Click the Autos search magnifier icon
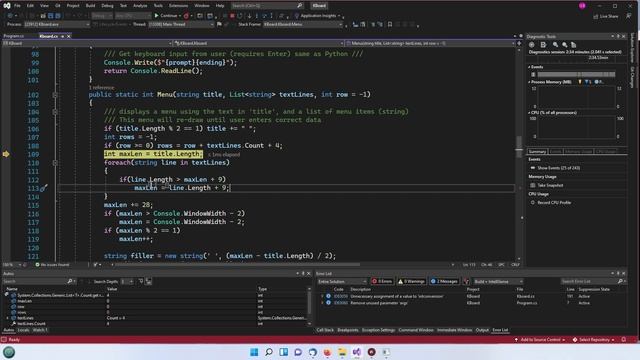The height and width of the screenshot is (360, 640). click(70, 281)
